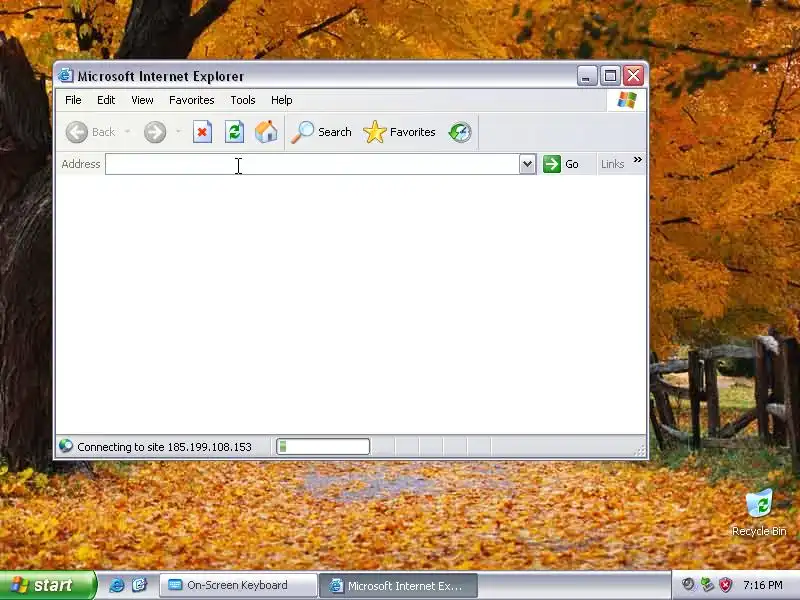Open the Back history dropdown arrow
The image size is (800, 600).
coord(128,132)
